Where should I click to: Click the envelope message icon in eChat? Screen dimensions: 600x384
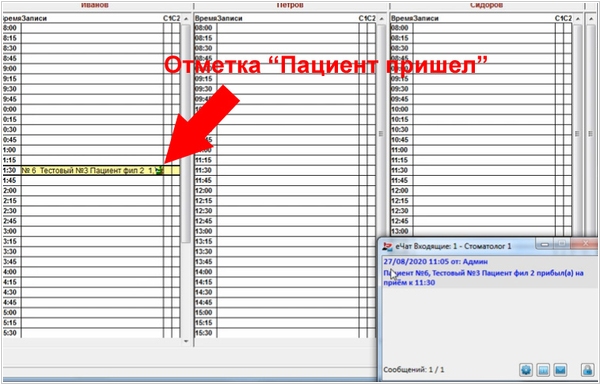(560, 370)
